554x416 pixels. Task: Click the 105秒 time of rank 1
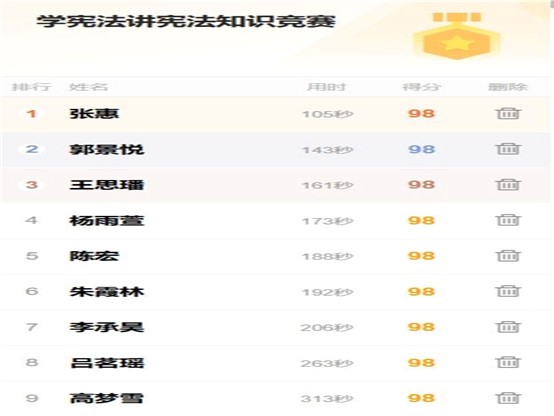[x=328, y=114]
